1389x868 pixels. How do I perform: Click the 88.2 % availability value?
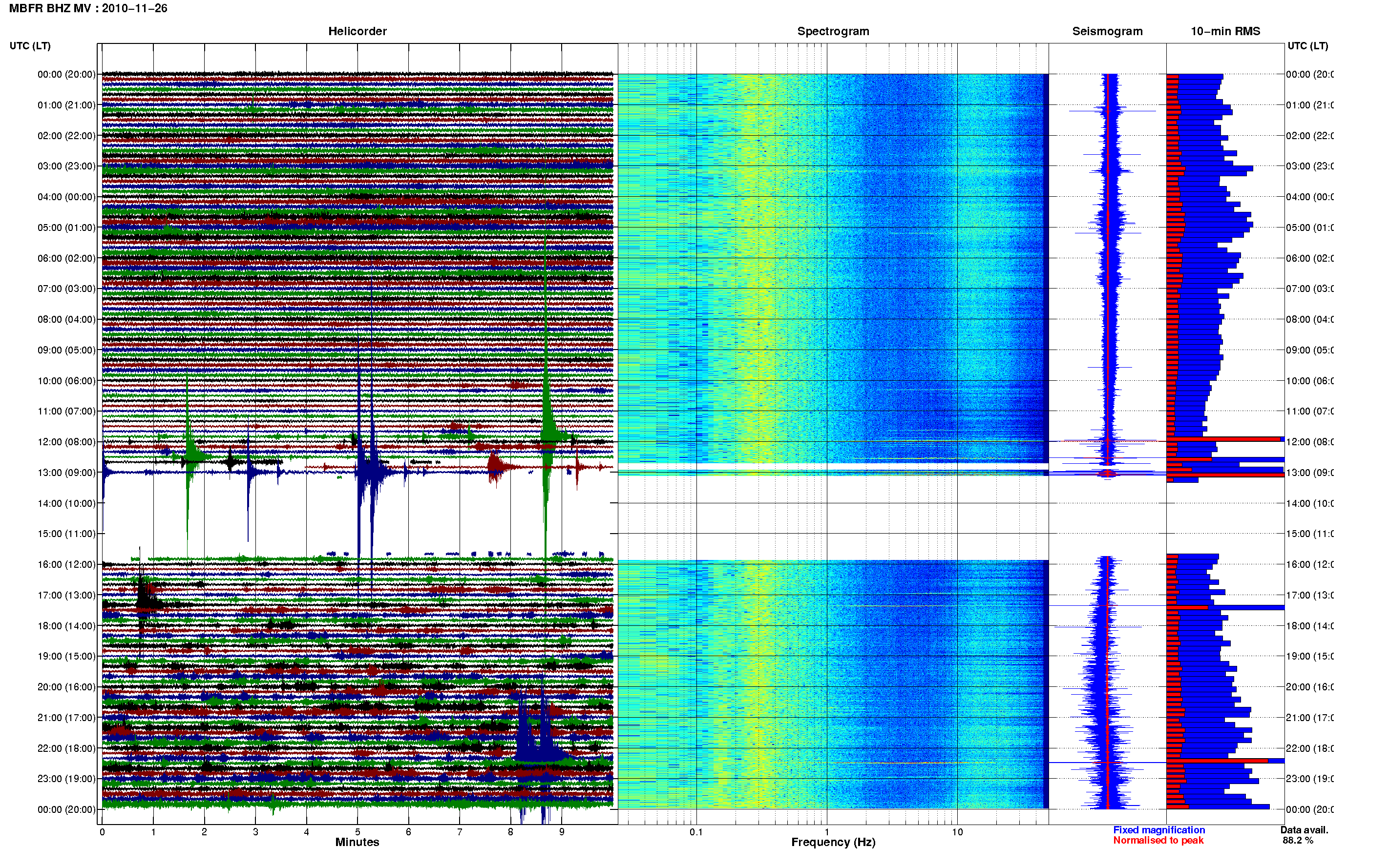pos(1298,841)
